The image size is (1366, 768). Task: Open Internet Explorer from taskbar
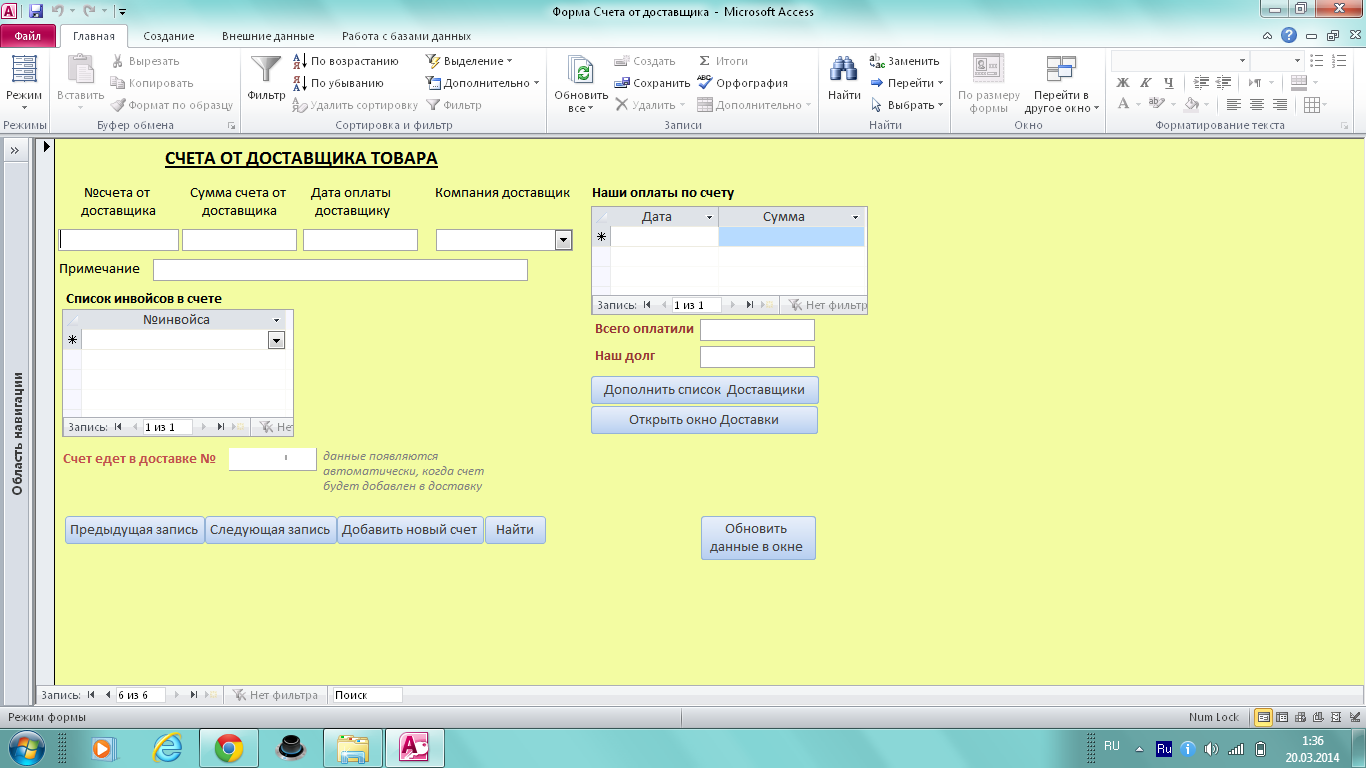click(167, 748)
